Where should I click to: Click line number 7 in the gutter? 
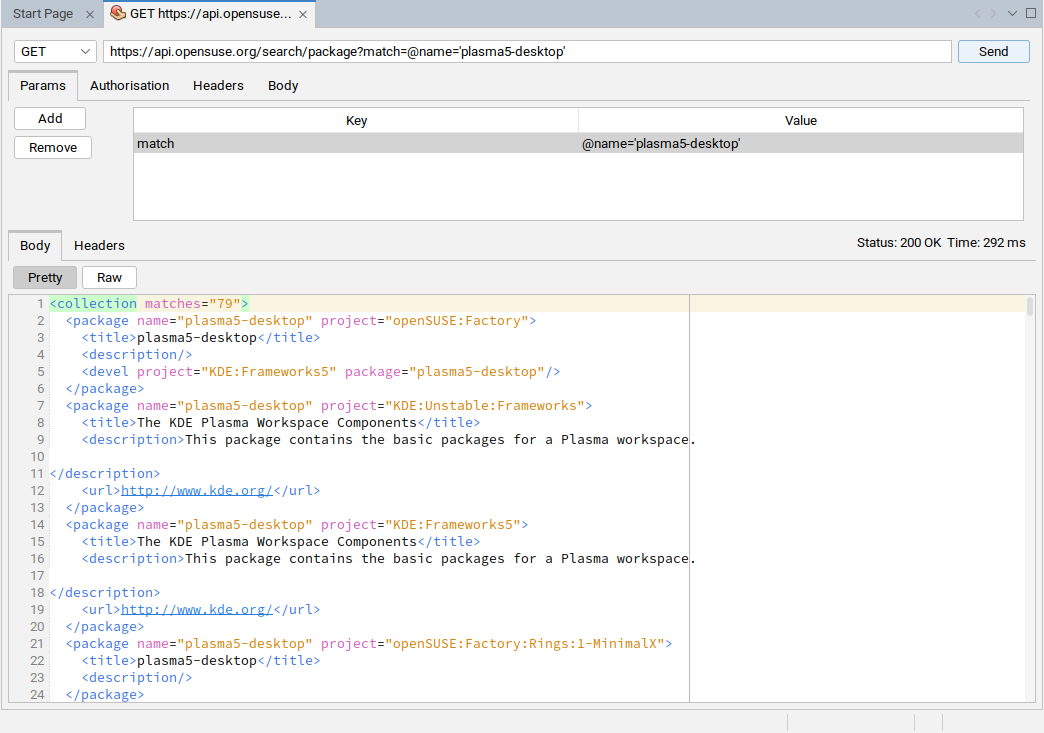[x=40, y=405]
